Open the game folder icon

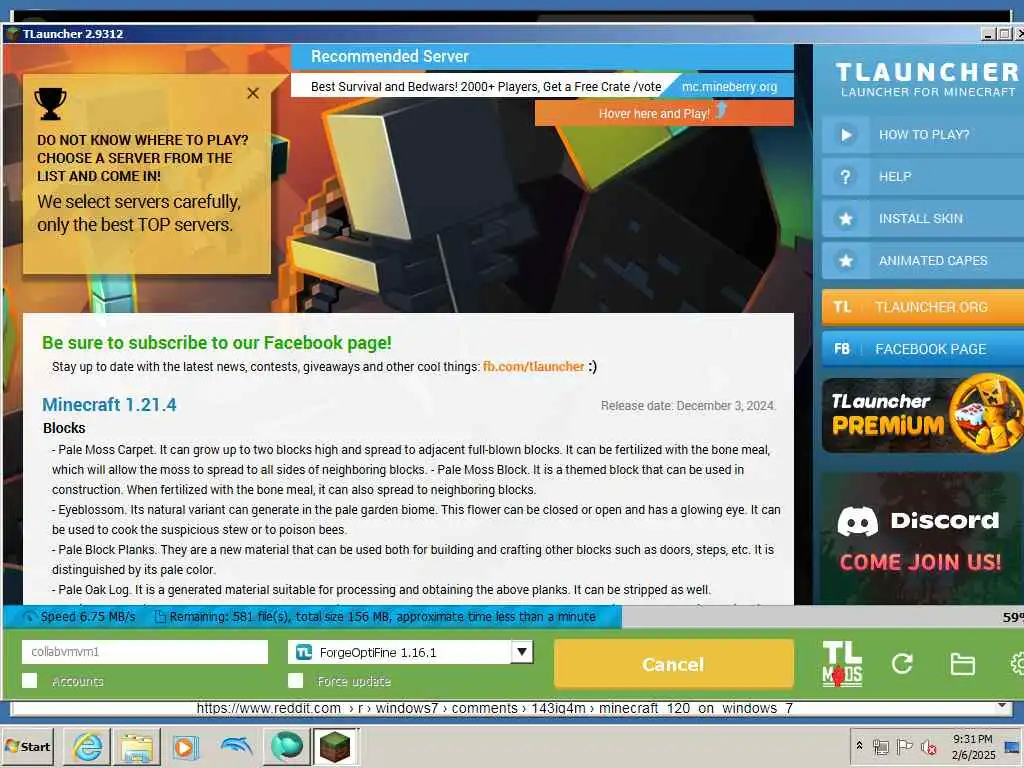(962, 664)
